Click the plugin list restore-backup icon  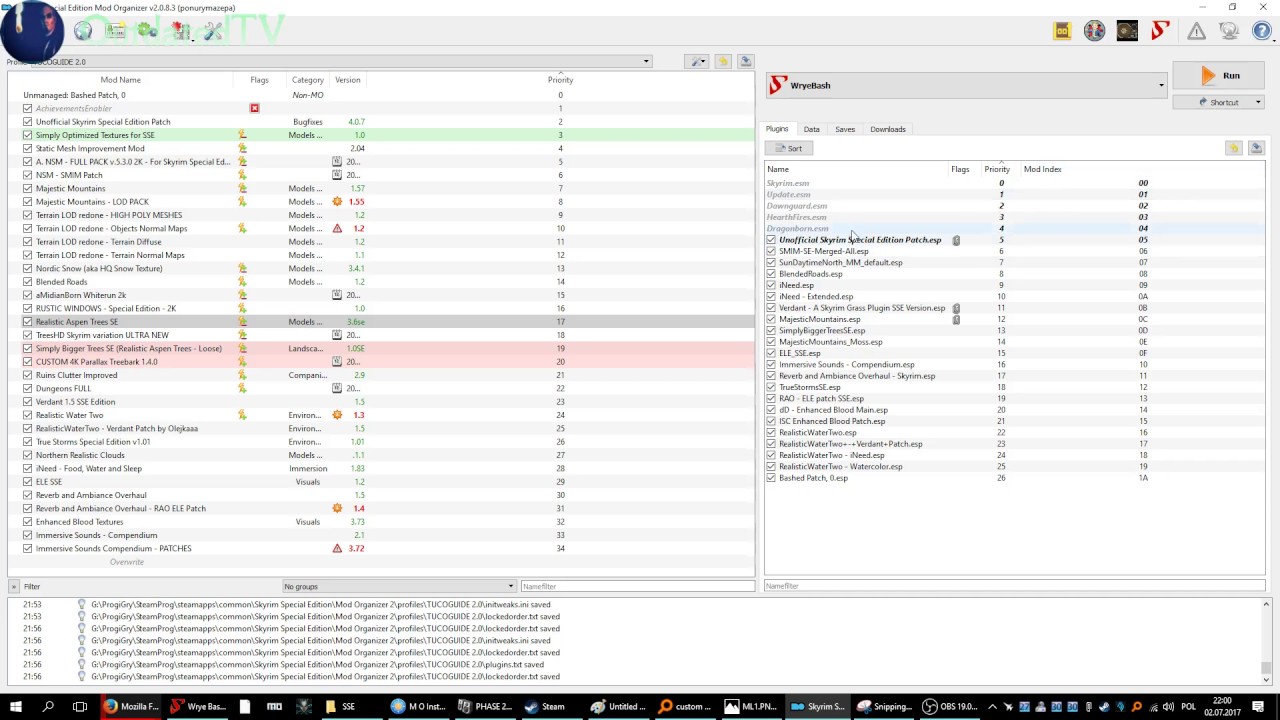pos(1234,148)
